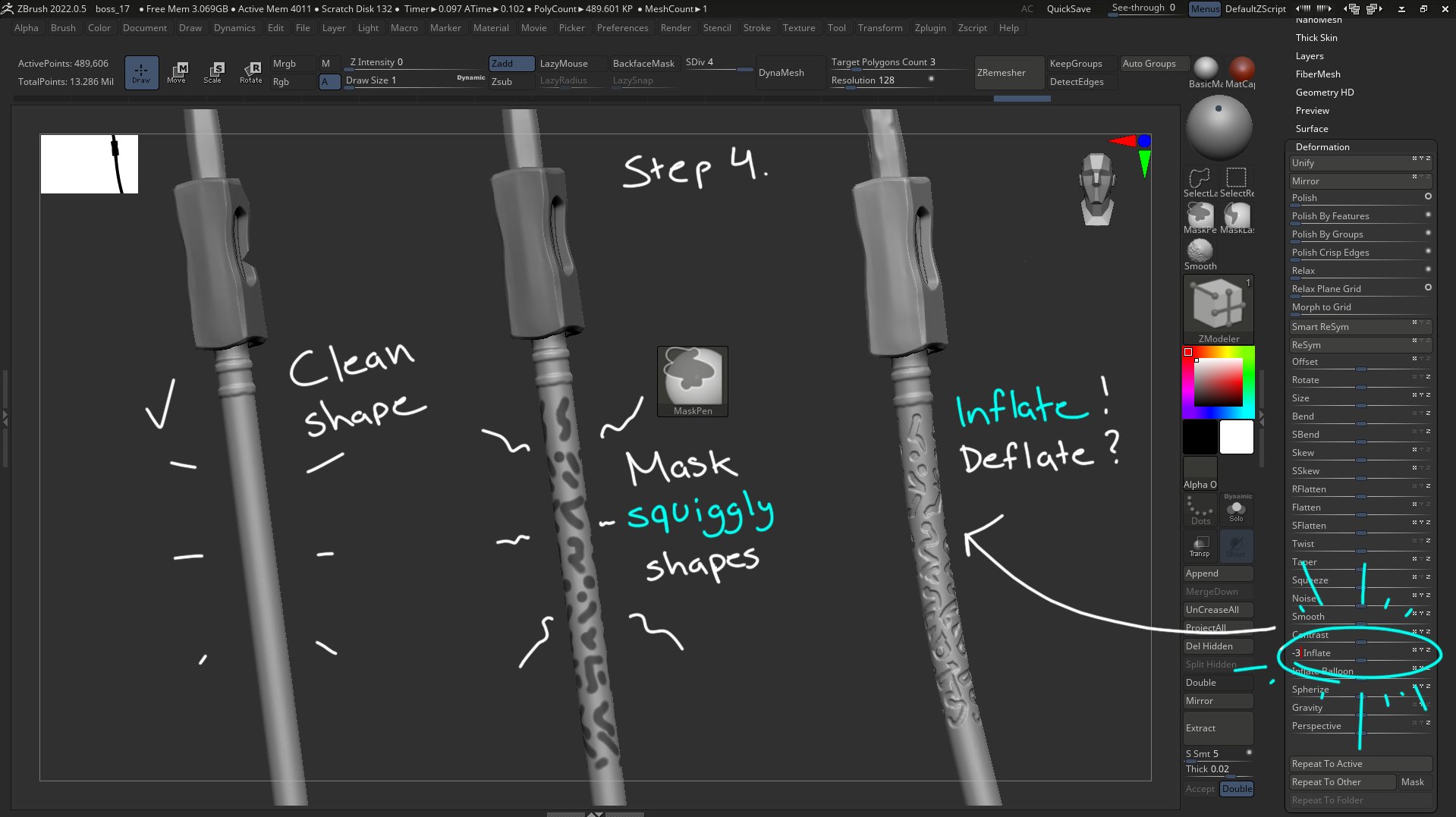This screenshot has width=1456, height=817.
Task: Pick the ZModeler brush thumbnail
Action: 1218,307
